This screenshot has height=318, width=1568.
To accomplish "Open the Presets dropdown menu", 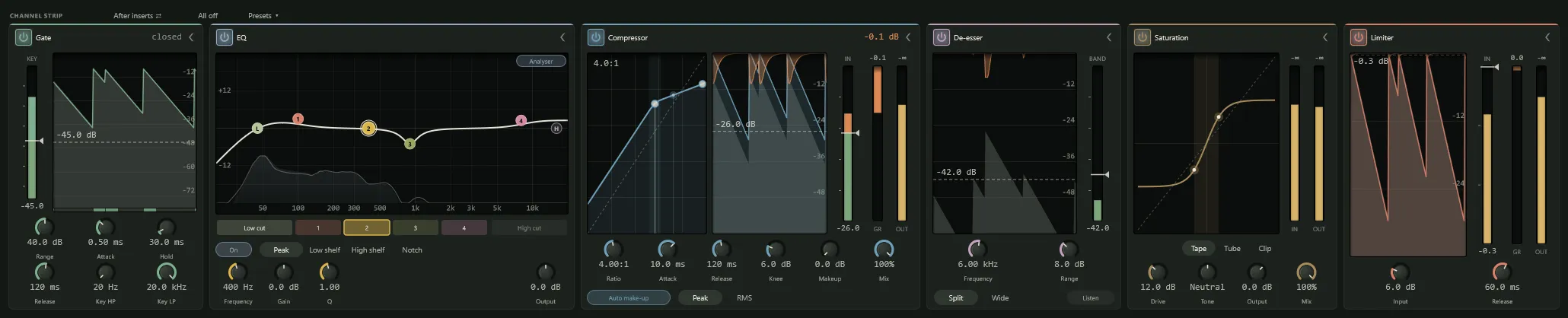I will coord(263,15).
